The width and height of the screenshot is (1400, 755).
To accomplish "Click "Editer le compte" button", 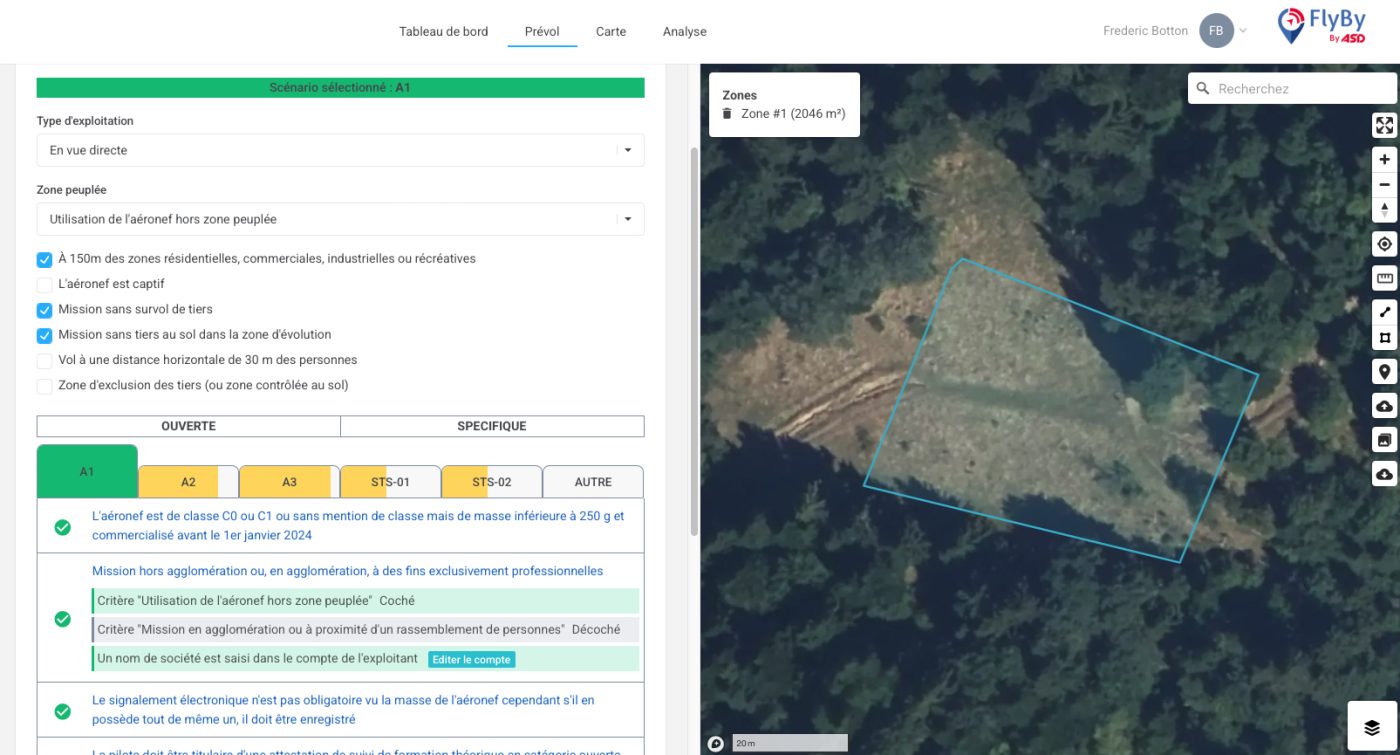I will coord(472,659).
